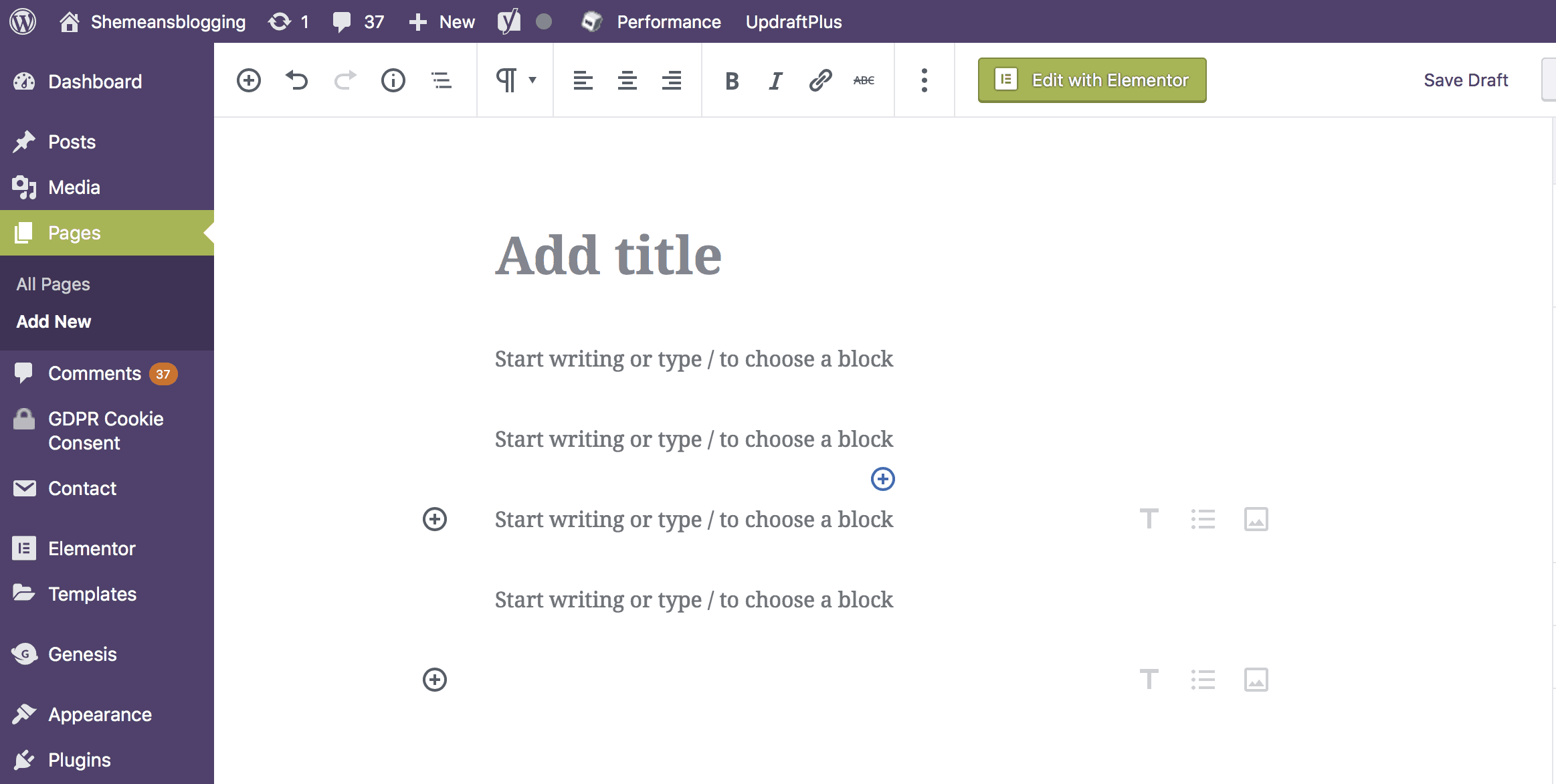Screen dimensions: 1556x784
Task: Open the Templates menu
Action: 107,594
